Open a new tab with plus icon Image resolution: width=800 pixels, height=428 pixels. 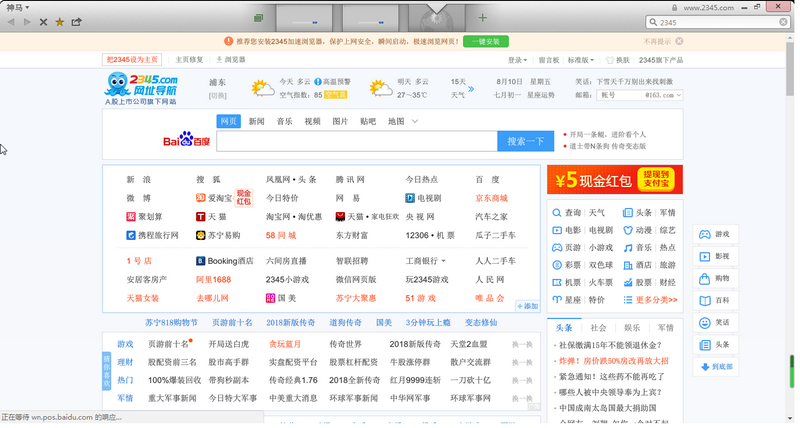483,18
